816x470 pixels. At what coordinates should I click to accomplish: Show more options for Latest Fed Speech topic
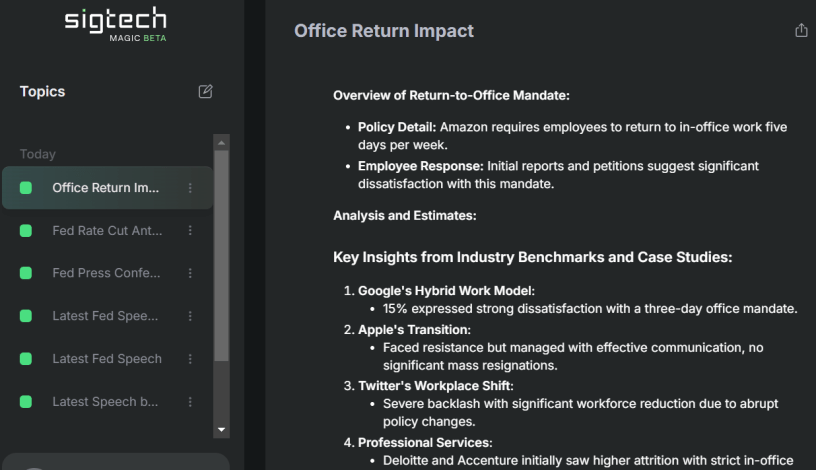pos(190,359)
